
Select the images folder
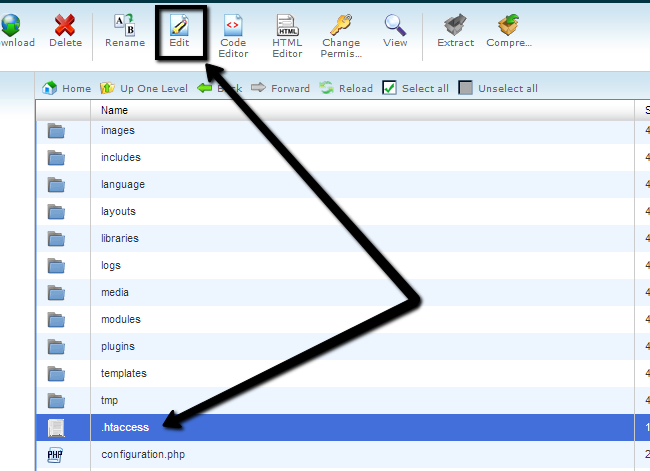click(x=117, y=131)
